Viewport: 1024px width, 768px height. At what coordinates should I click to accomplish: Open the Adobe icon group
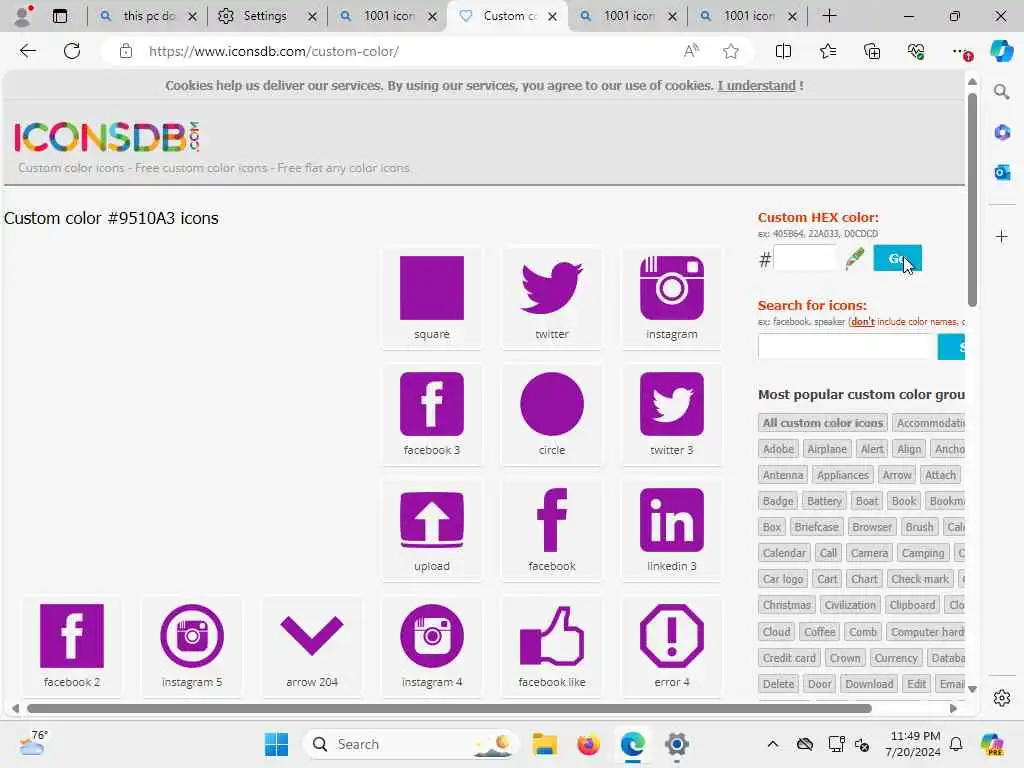pyautogui.click(x=778, y=449)
